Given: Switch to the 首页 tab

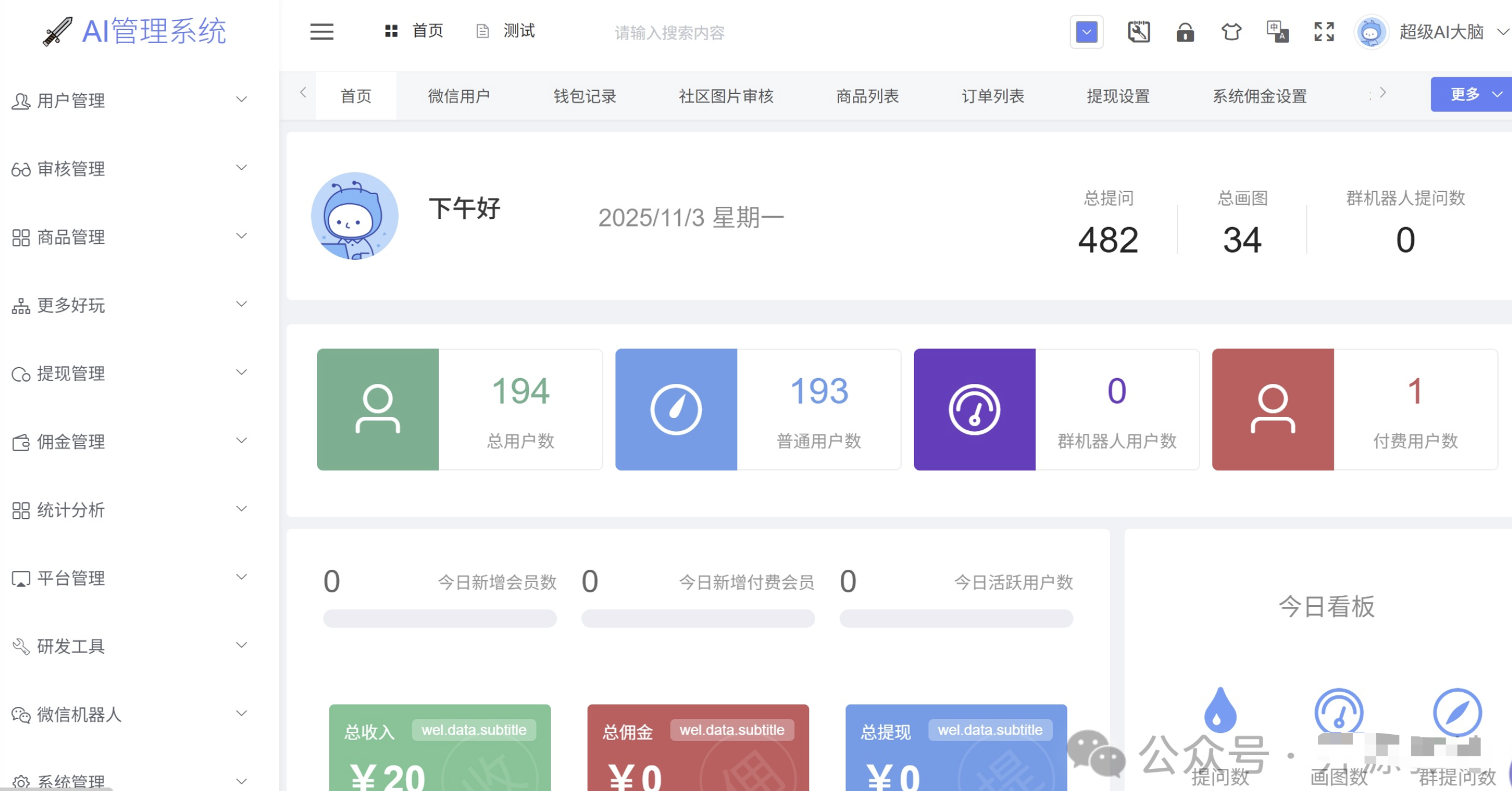Looking at the screenshot, I should point(356,96).
